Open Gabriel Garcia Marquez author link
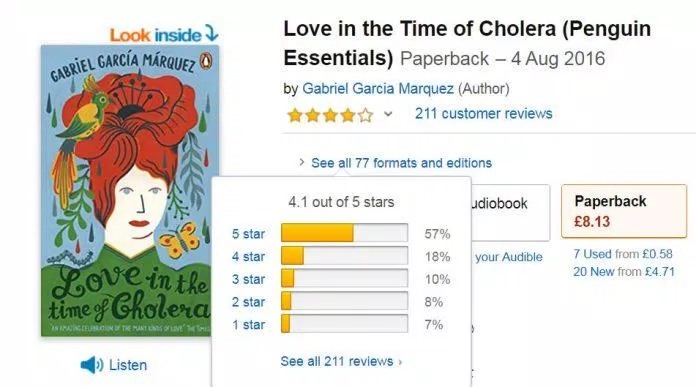Viewport: 696px width, 387px height. point(378,88)
